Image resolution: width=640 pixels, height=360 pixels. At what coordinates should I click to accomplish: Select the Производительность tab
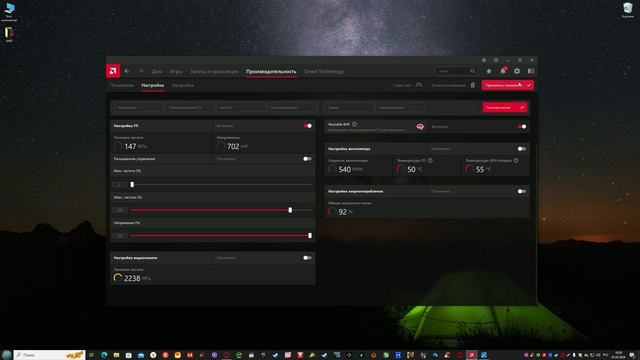click(271, 71)
